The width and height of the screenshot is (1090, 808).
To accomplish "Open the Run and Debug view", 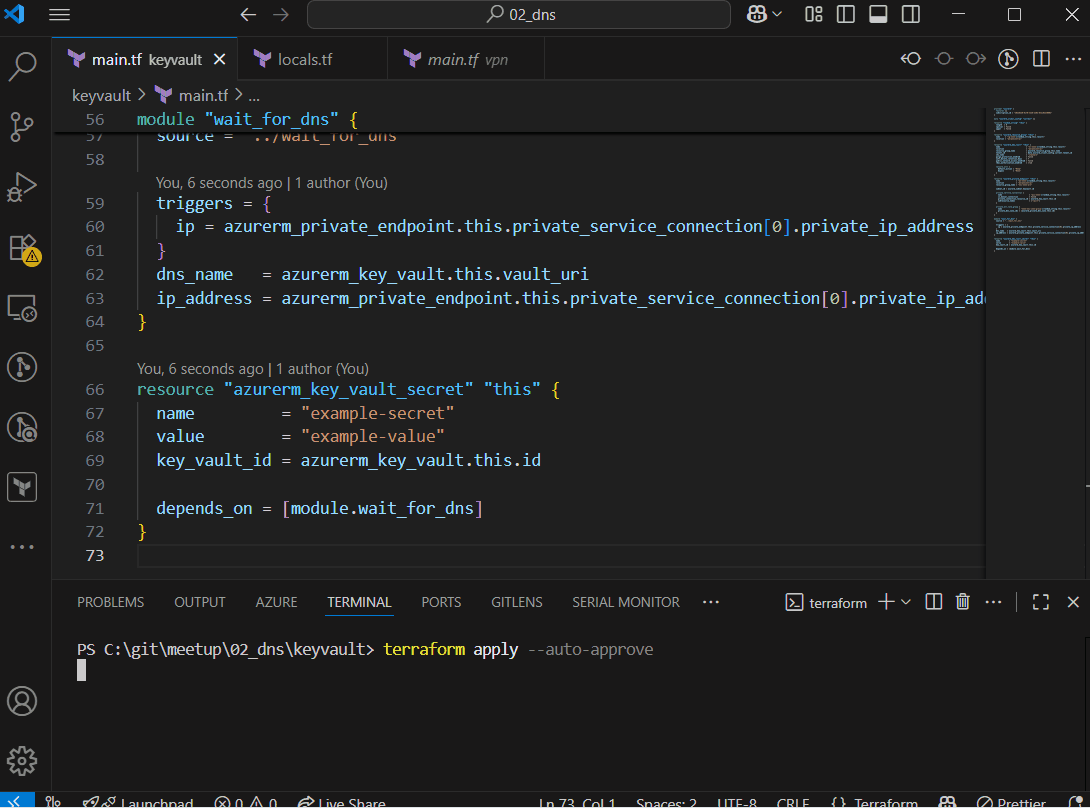I will 22,187.
